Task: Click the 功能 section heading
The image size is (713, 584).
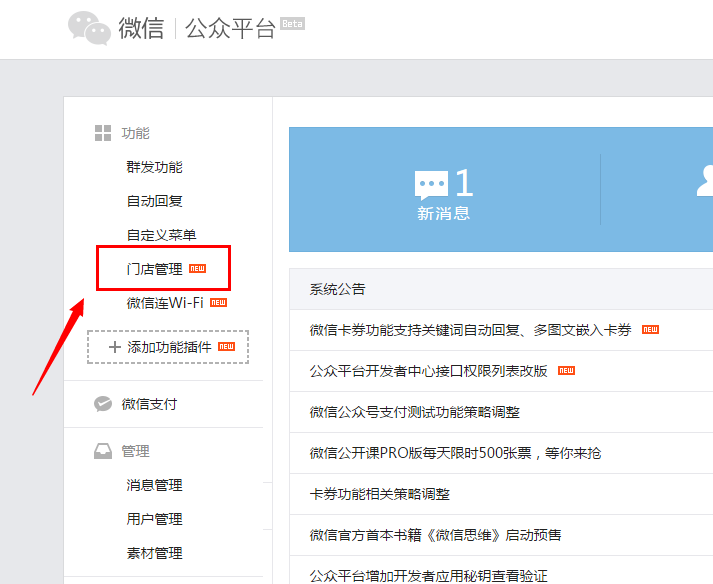Action: pyautogui.click(x=135, y=133)
